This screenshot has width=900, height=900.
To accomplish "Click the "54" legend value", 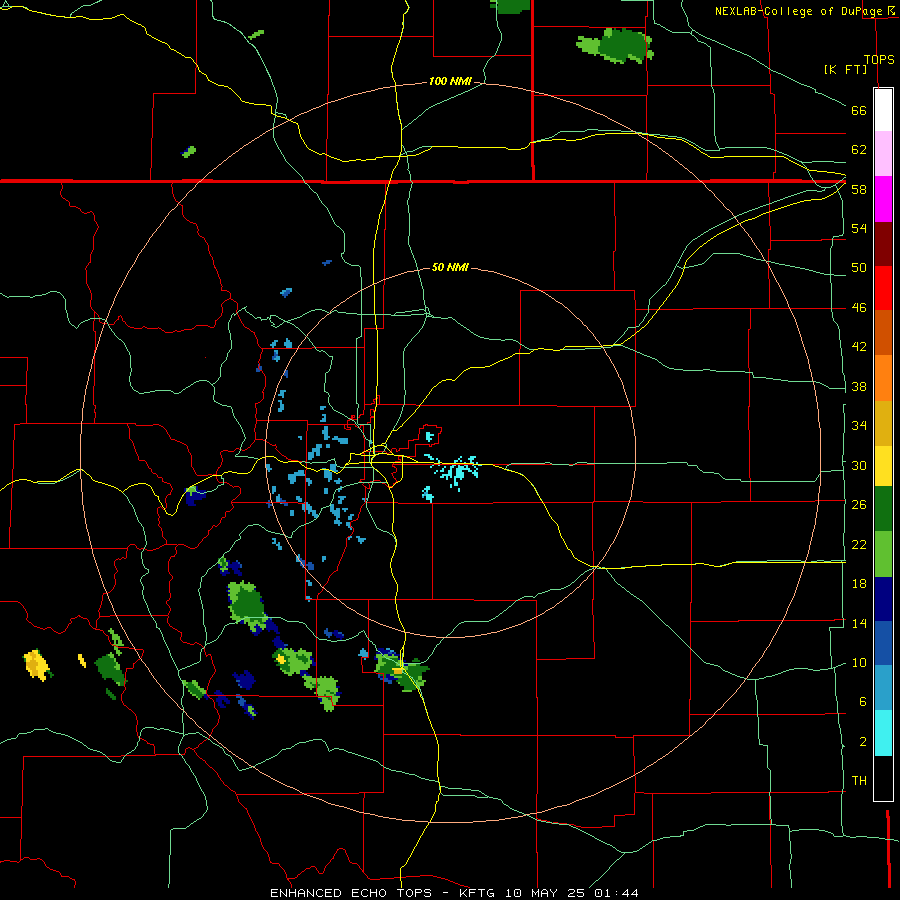I will (x=859, y=228).
